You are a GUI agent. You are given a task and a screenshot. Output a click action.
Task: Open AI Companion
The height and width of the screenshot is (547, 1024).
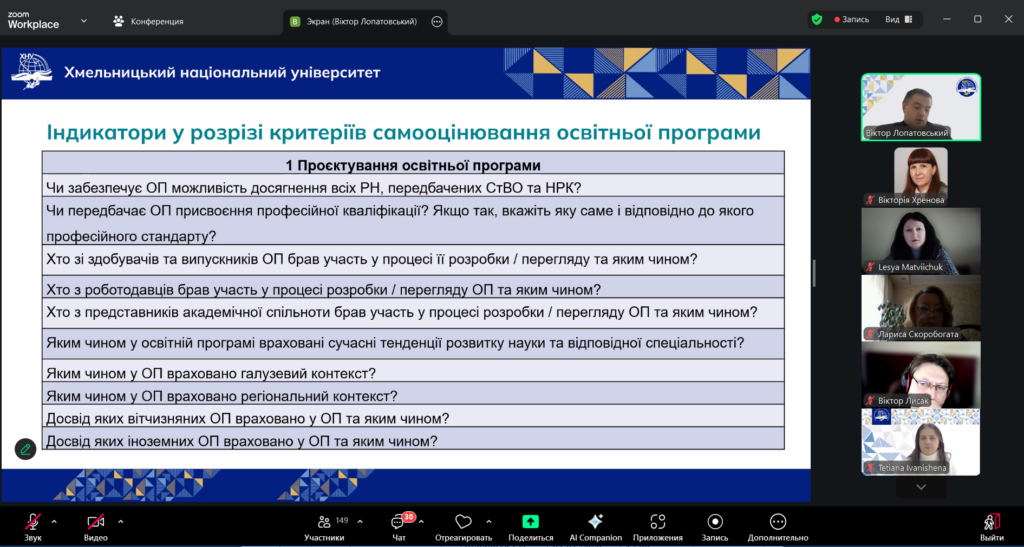click(x=595, y=527)
